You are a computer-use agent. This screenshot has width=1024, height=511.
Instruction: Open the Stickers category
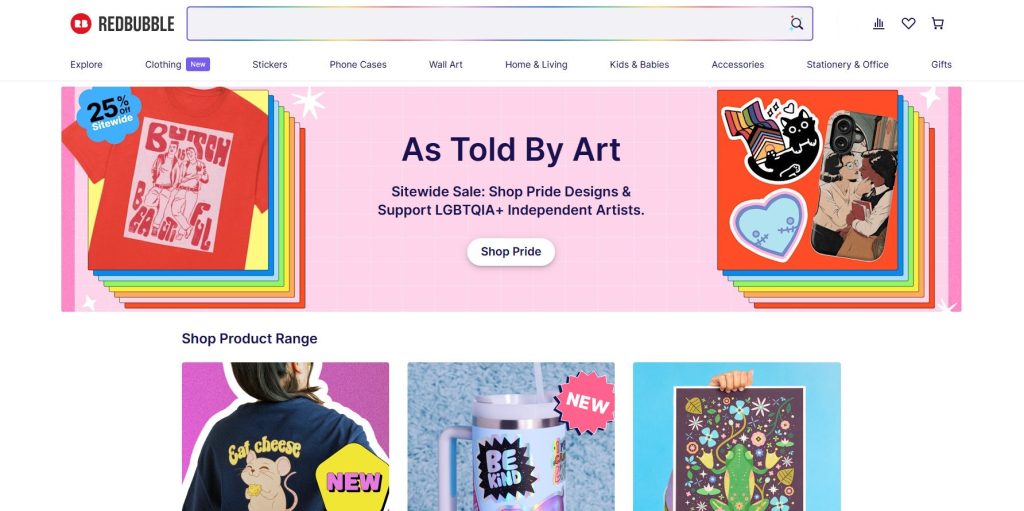270,65
